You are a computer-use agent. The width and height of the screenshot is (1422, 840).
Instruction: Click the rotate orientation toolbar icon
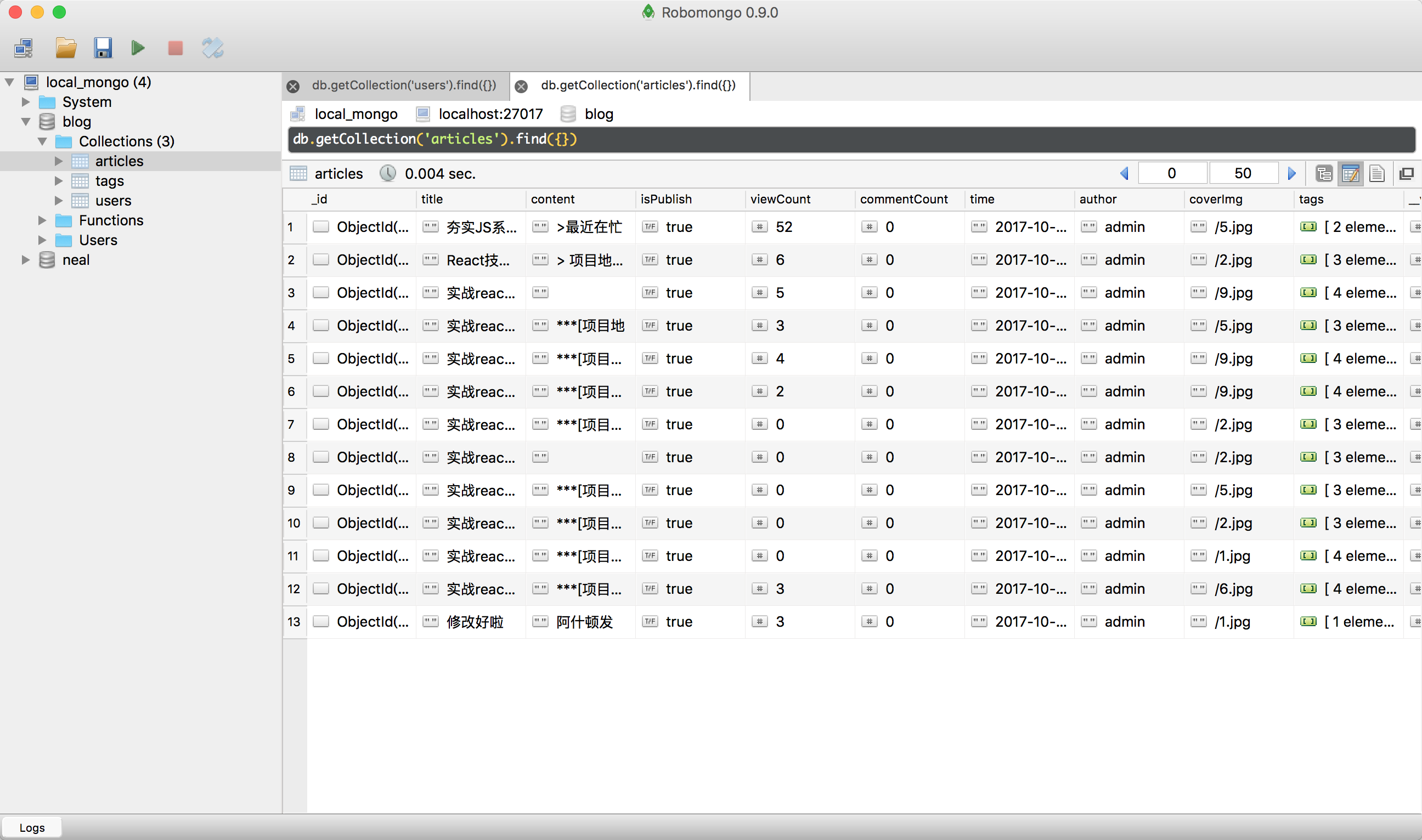point(212,48)
